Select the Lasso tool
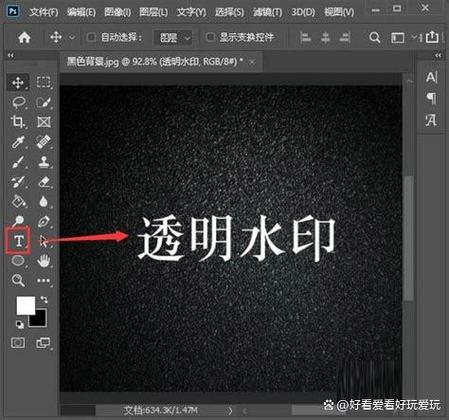Screen dimensions: 449x420 click(19, 102)
